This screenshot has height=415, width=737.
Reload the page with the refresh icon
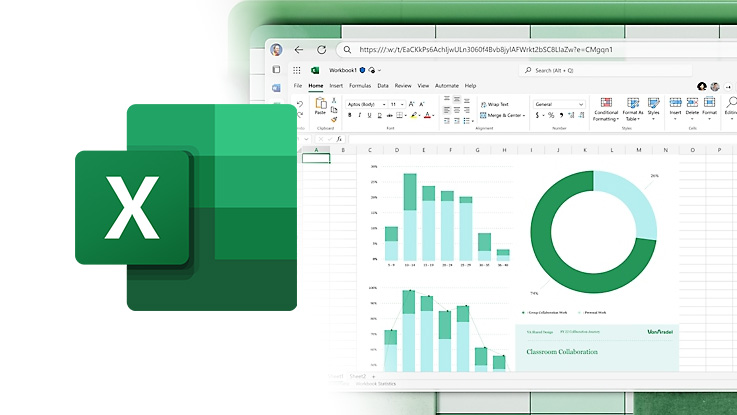pyautogui.click(x=321, y=49)
